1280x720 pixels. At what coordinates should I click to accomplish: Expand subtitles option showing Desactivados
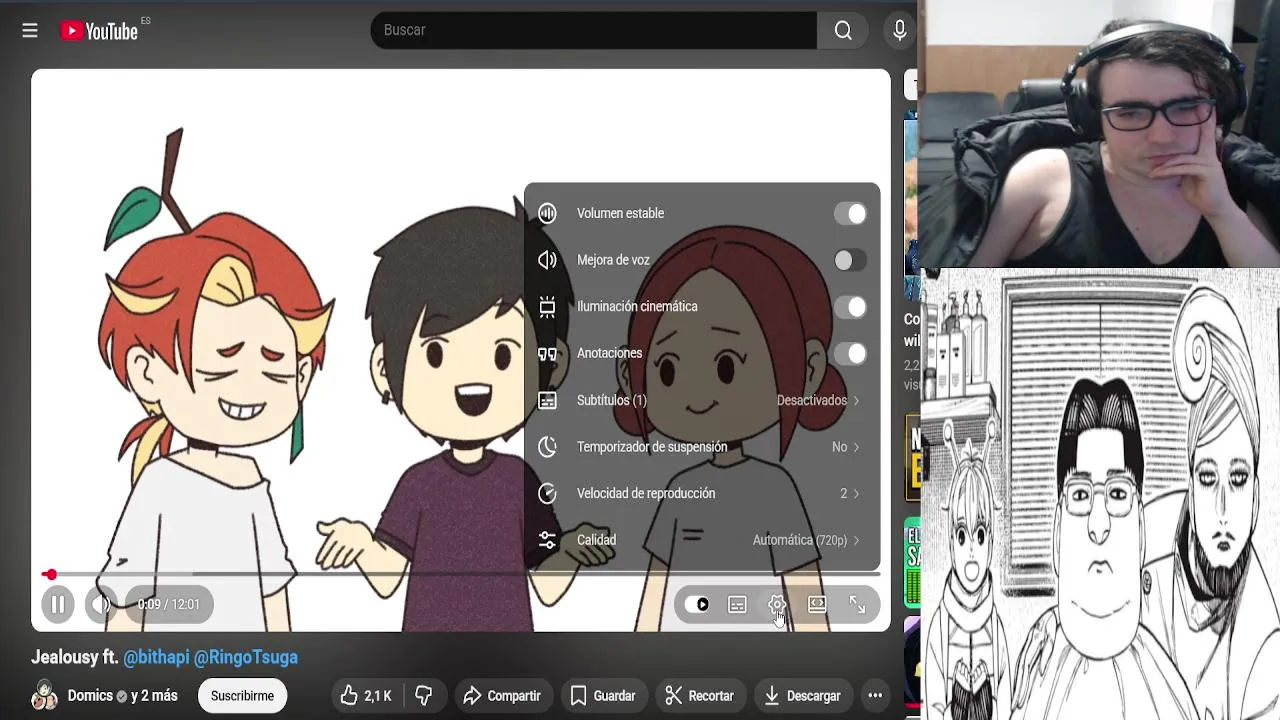tap(818, 400)
